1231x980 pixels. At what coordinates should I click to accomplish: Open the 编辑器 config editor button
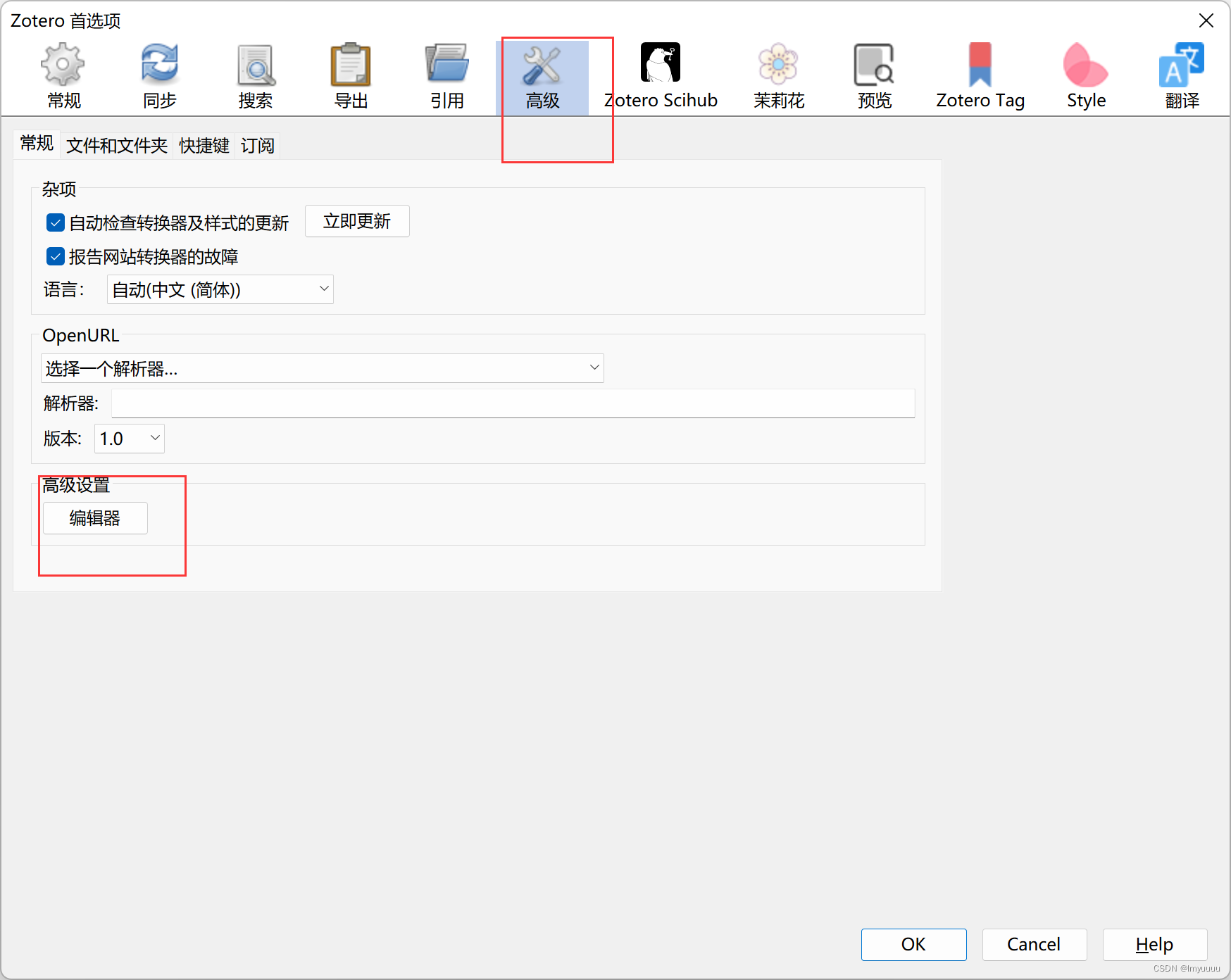(x=95, y=518)
